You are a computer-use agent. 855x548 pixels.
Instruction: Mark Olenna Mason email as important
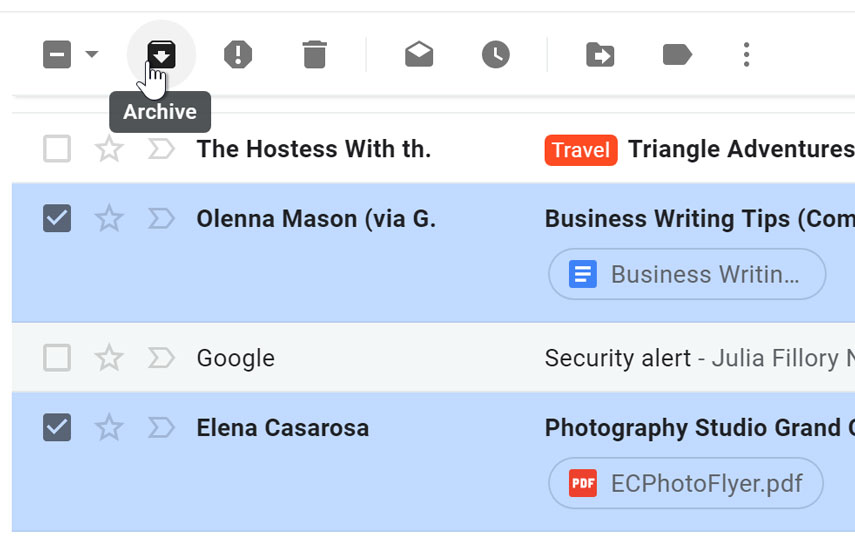(x=161, y=219)
